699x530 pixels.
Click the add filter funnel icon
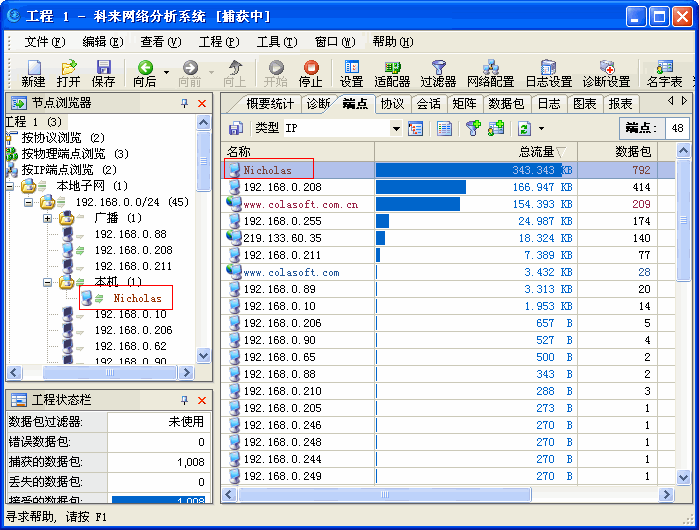(x=473, y=128)
